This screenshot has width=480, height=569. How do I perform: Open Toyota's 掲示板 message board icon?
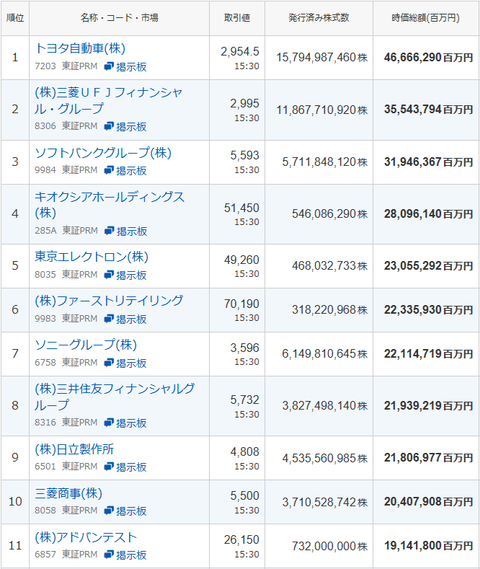click(x=125, y=66)
